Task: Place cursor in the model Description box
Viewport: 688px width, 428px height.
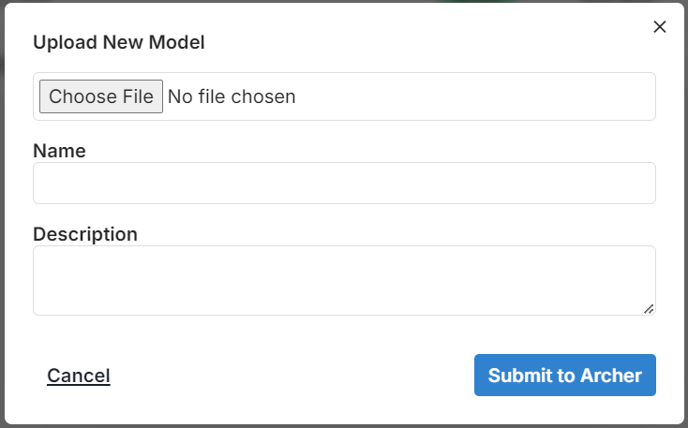Action: [x=344, y=281]
